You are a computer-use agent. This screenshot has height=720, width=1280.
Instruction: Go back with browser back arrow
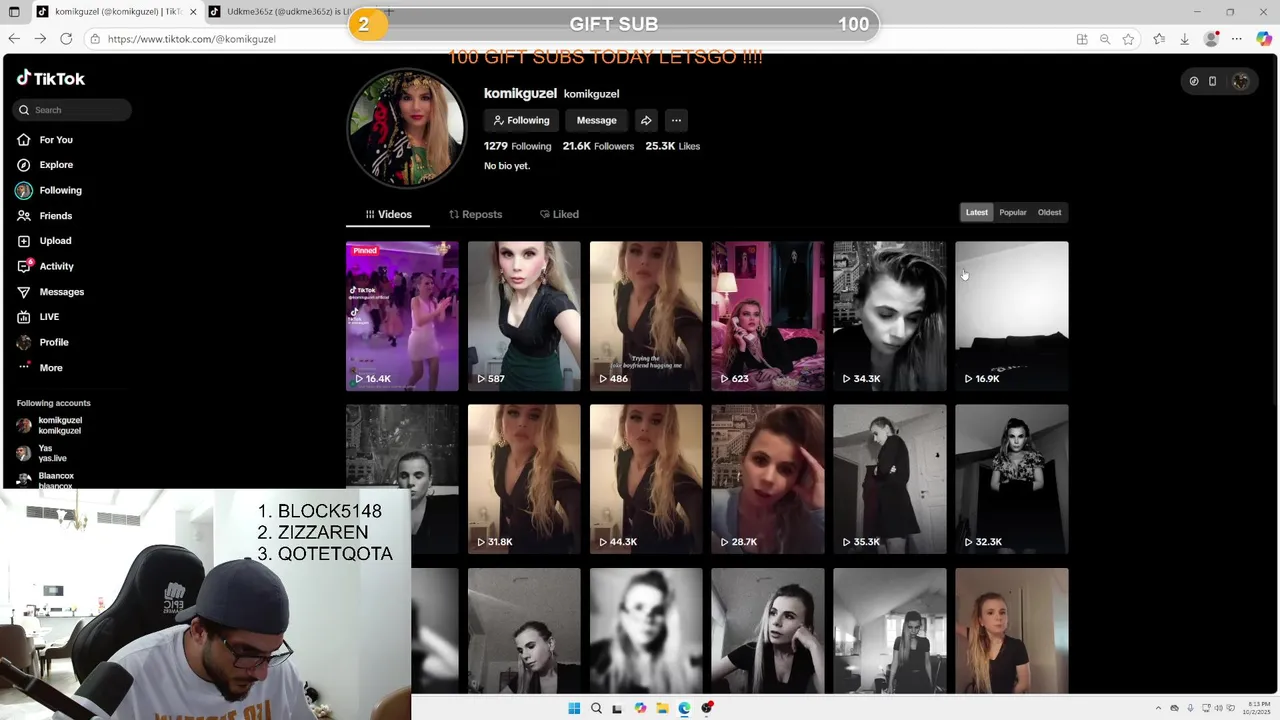coord(14,39)
